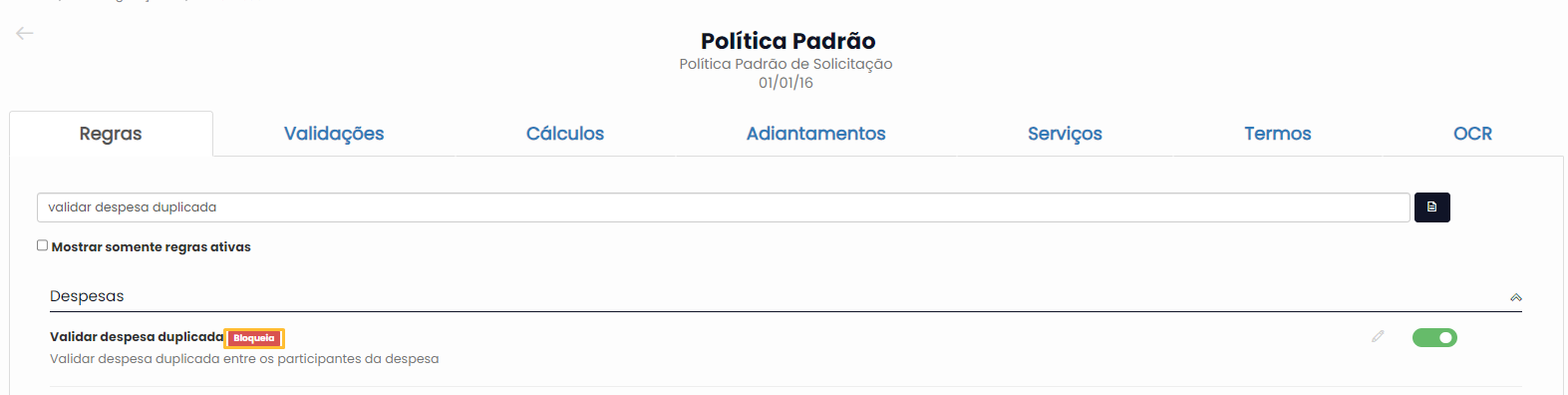
Task: Click the red Bloqueia badge
Action: (x=254, y=338)
